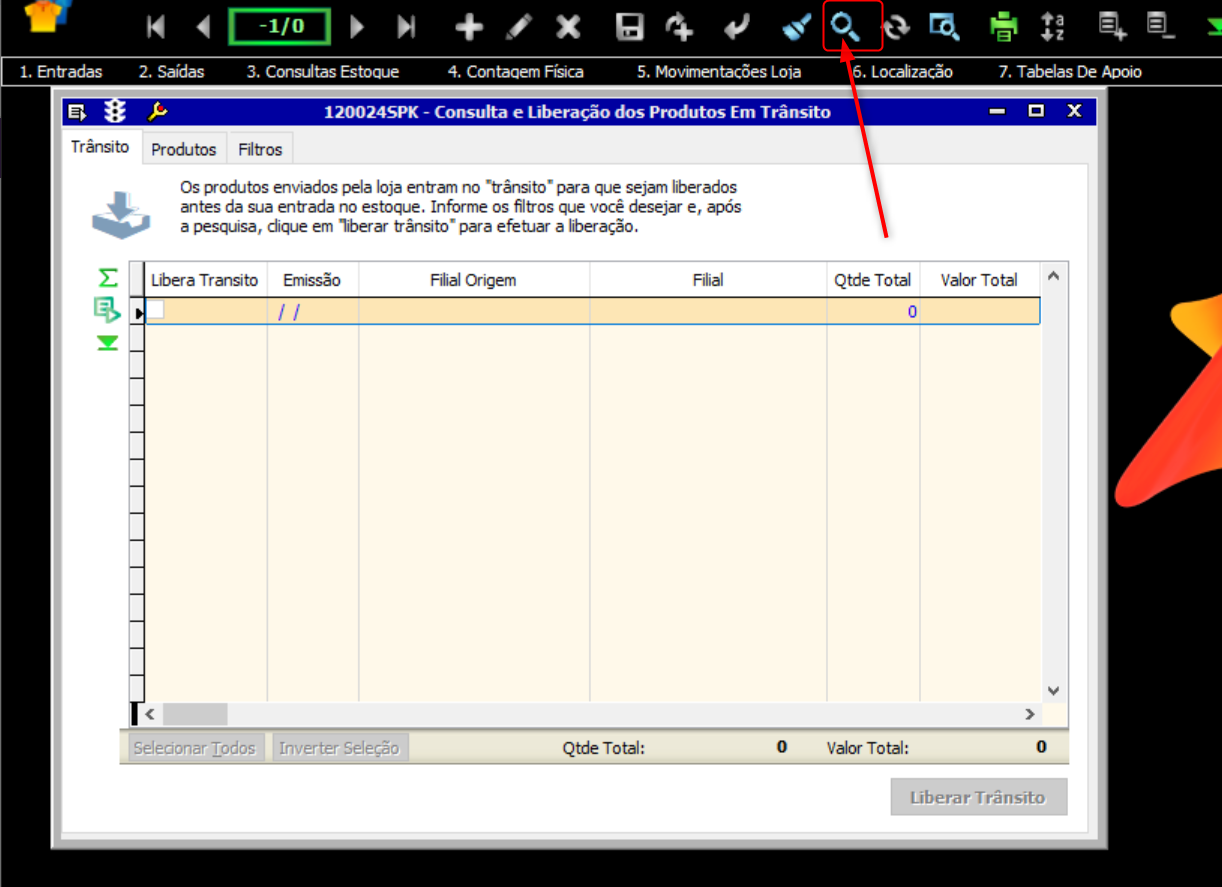Click the green partial arrow at toolbar's right edge
Screen dimensions: 1222x887
coord(1213,27)
